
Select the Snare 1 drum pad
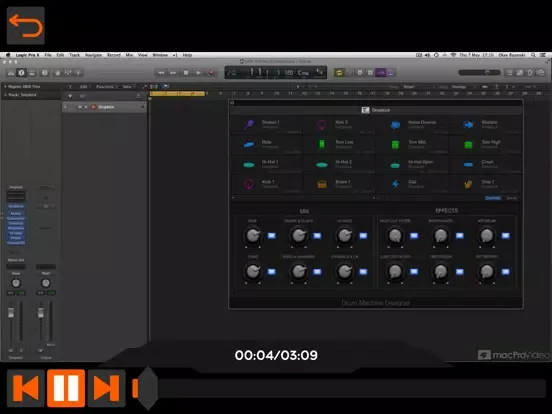point(339,184)
